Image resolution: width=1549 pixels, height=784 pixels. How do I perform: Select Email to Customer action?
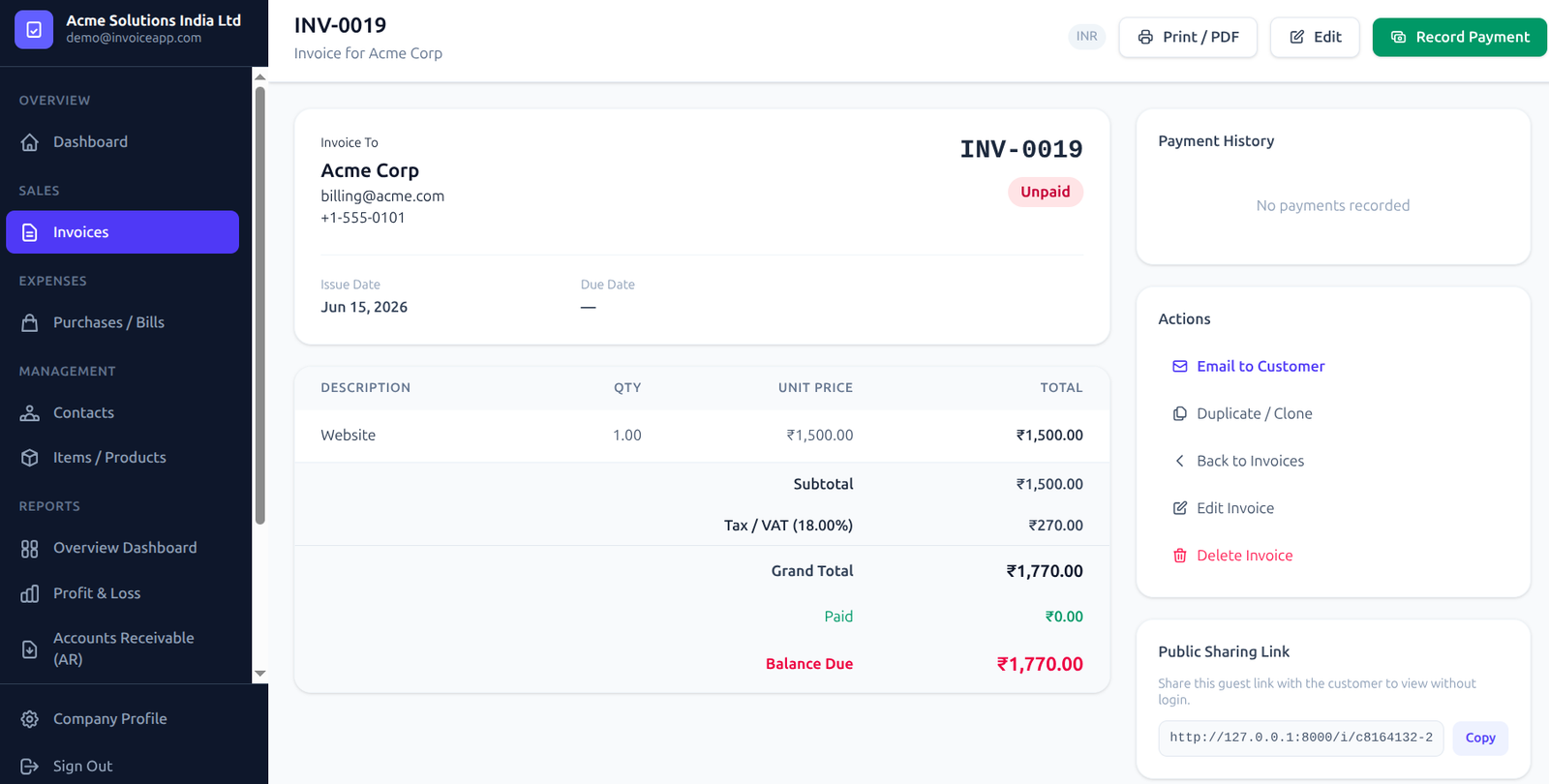(x=1333, y=367)
